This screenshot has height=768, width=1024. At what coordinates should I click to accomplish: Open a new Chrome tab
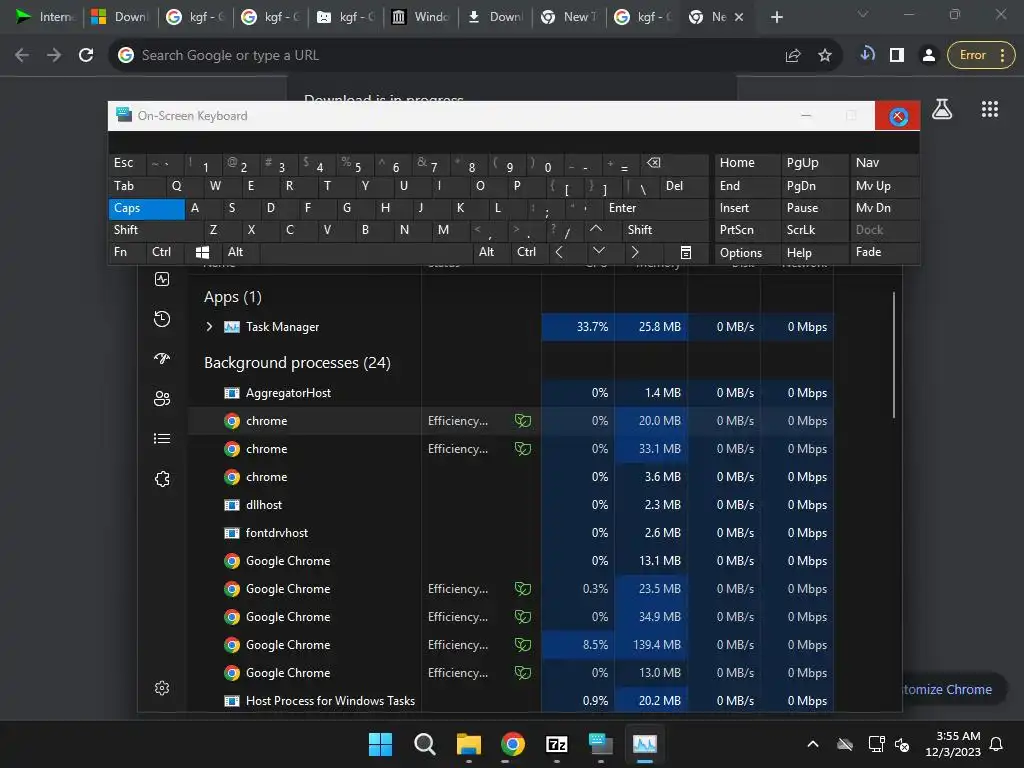click(x=776, y=18)
